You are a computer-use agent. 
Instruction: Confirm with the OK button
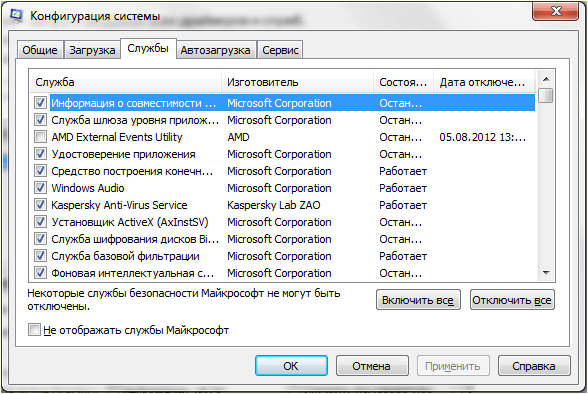tap(291, 366)
